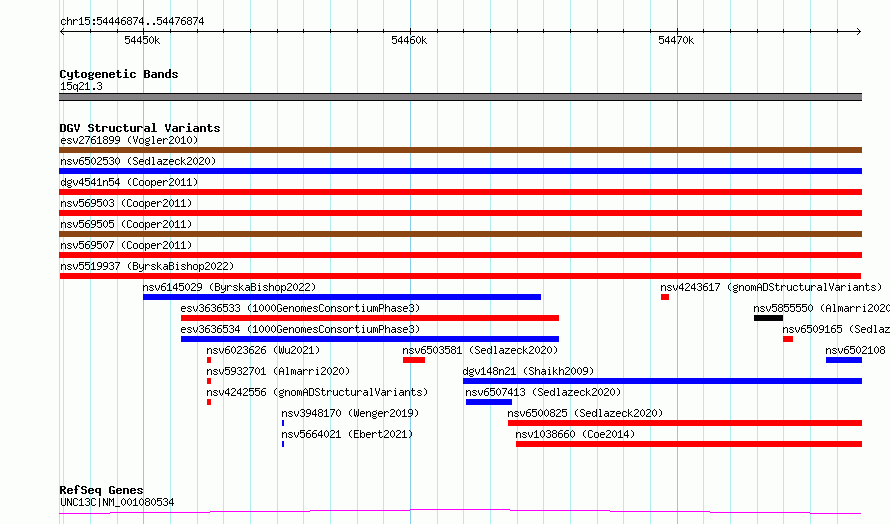Screen dimensions: 890x524
Task: Open UNC13C|NM_001080534 gene label
Action: pos(117,502)
